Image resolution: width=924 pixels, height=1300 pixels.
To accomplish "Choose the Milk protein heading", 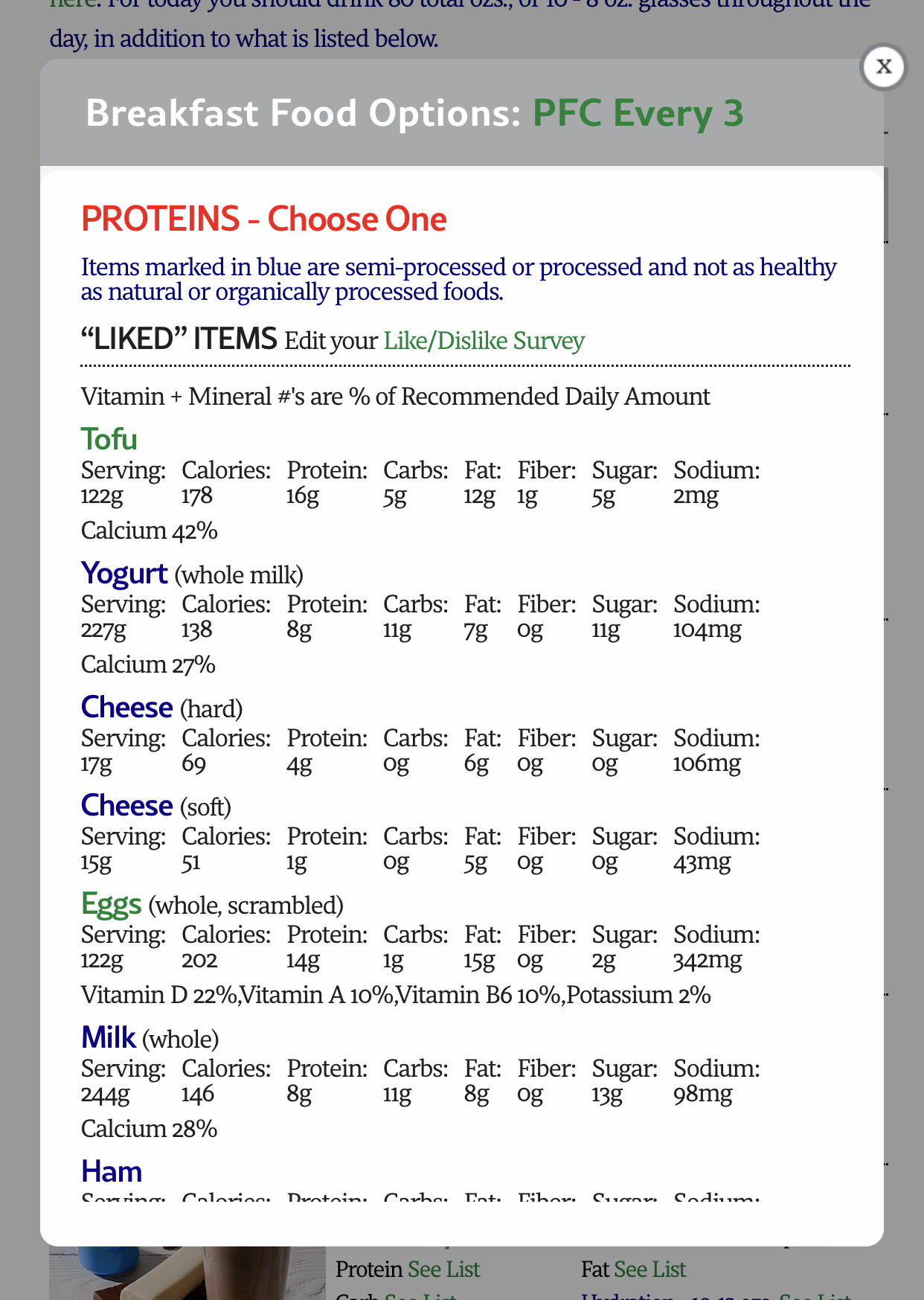I will 109,1038.
